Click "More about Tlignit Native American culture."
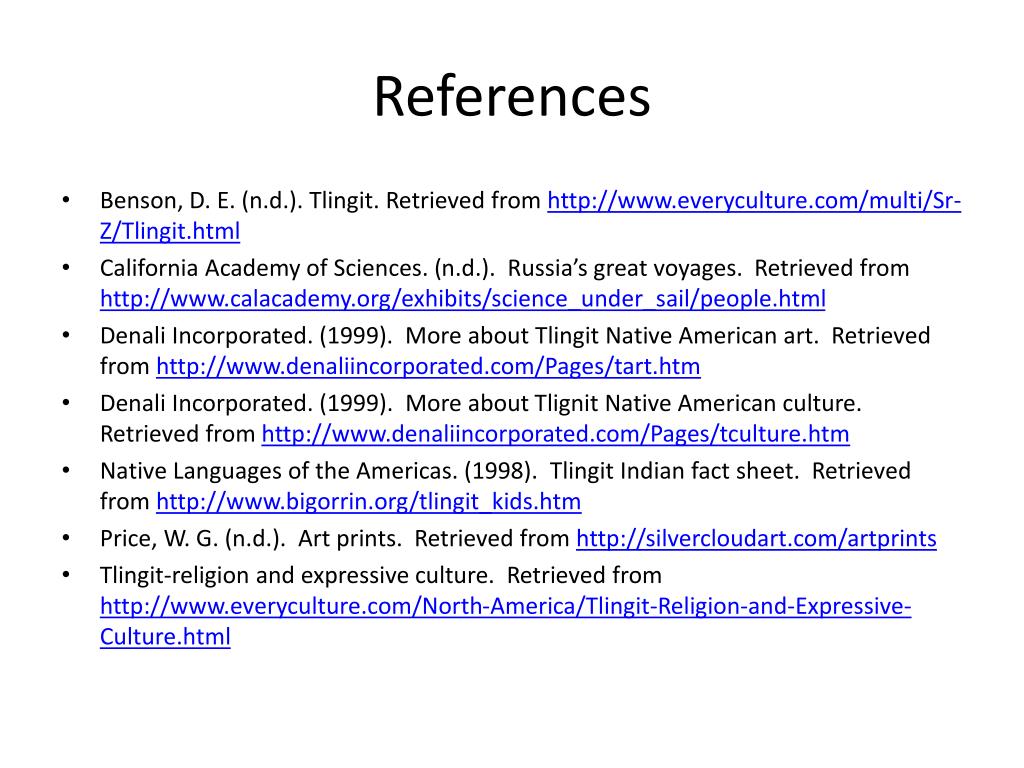The height and width of the screenshot is (768, 1024). 633,404
